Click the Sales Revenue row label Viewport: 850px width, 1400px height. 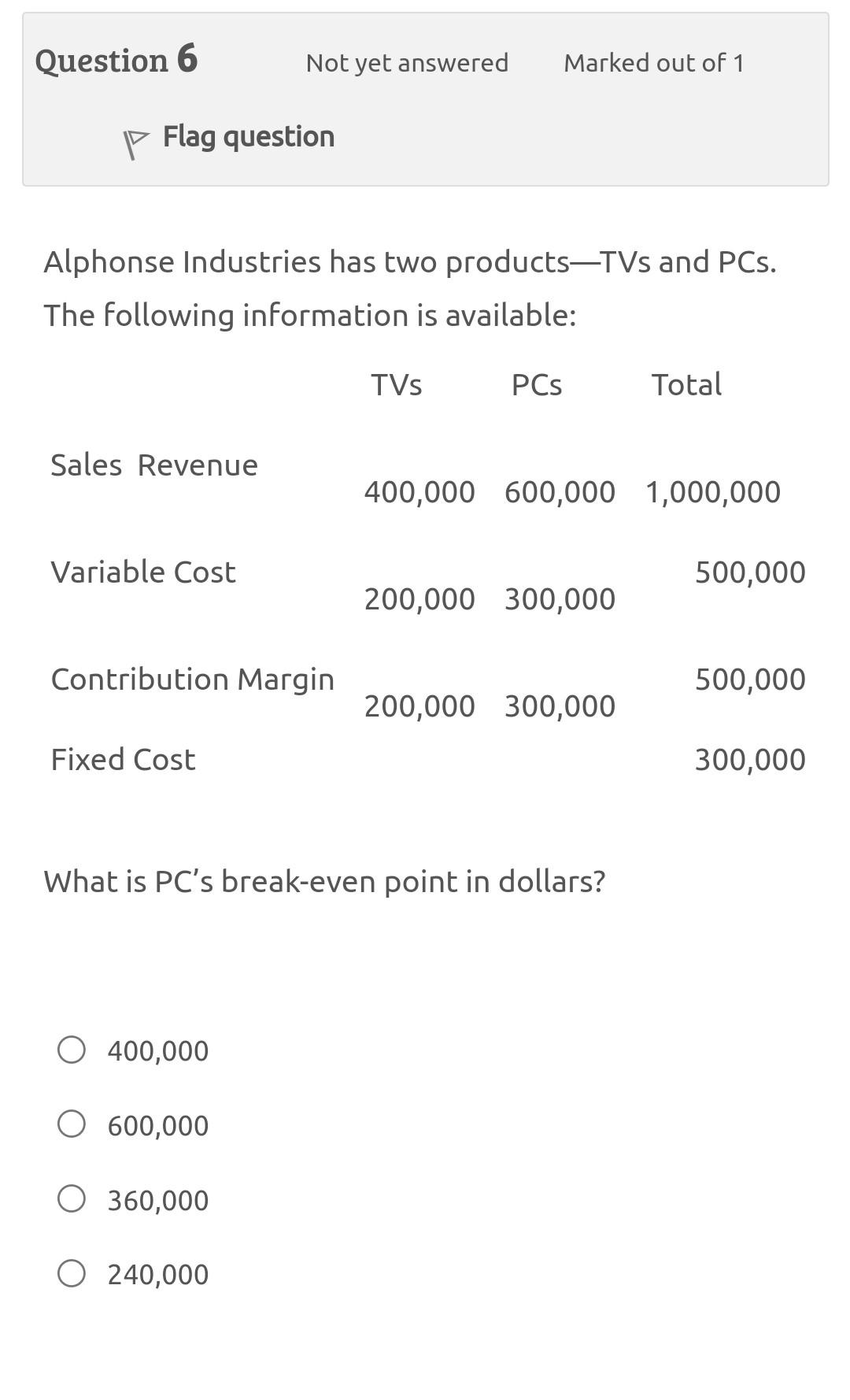(154, 465)
